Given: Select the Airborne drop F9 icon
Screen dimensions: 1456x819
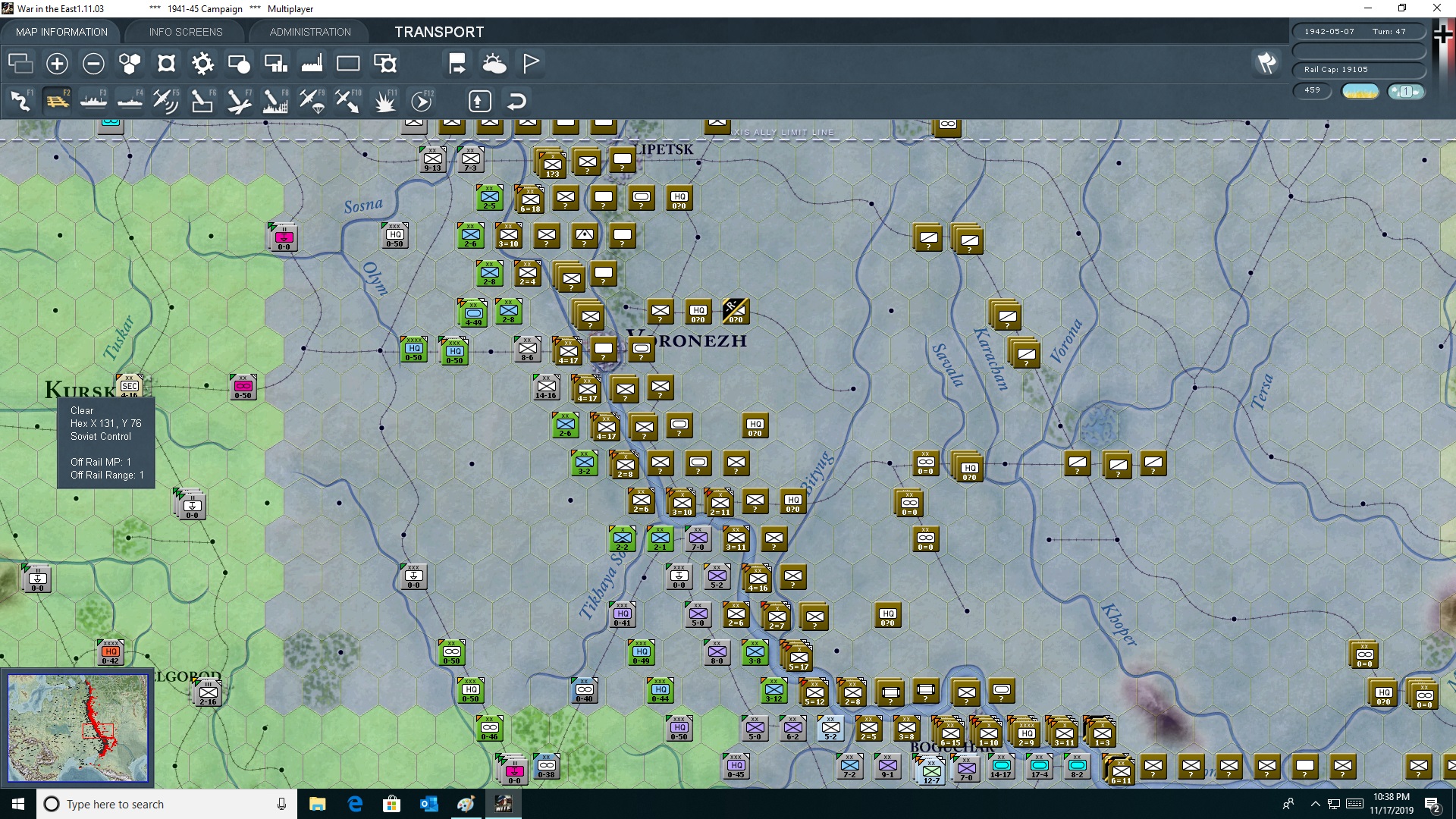Looking at the screenshot, I should coord(312,101).
